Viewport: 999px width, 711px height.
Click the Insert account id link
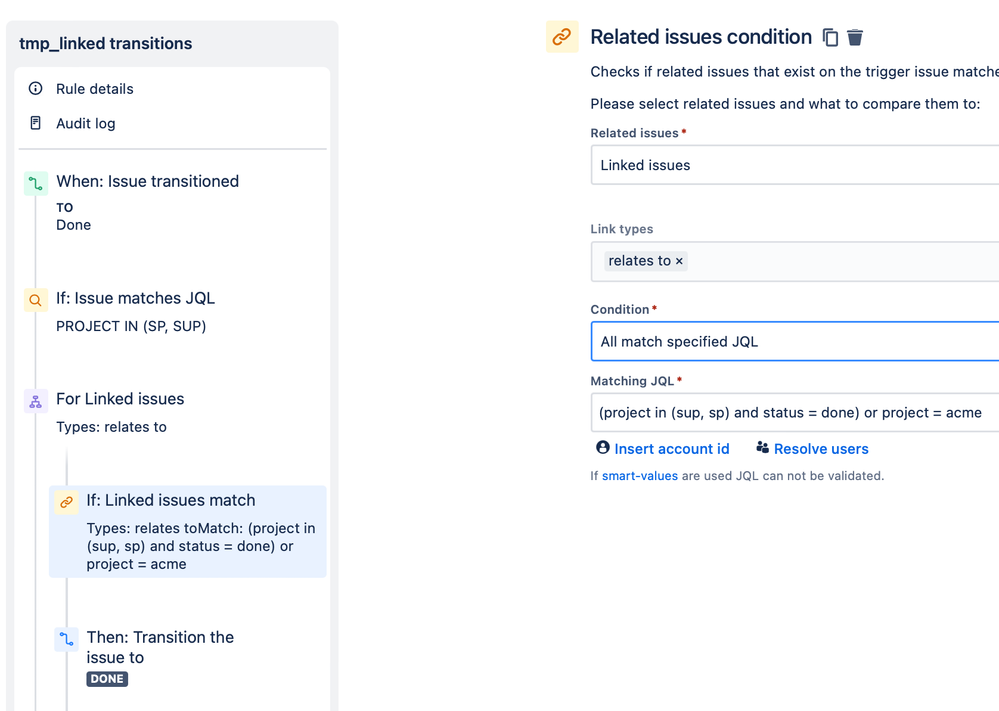[x=671, y=449]
